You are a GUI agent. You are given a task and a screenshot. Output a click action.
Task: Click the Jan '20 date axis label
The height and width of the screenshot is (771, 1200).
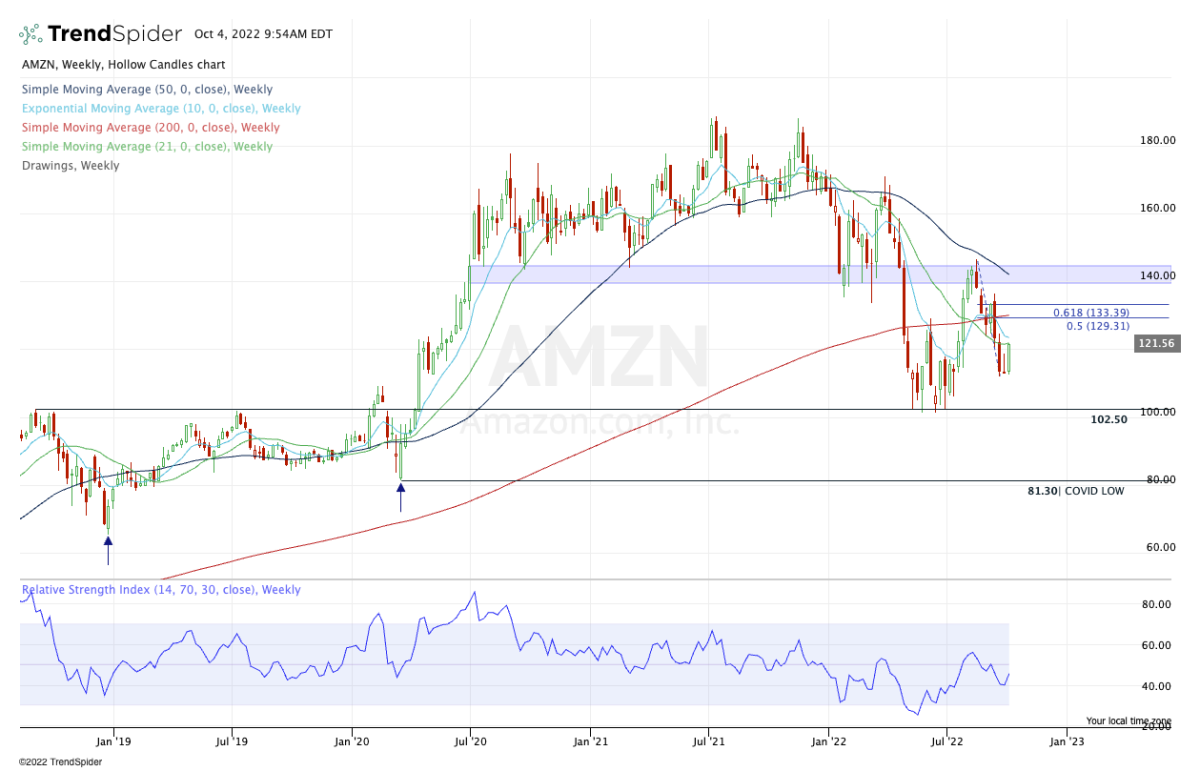[x=352, y=742]
